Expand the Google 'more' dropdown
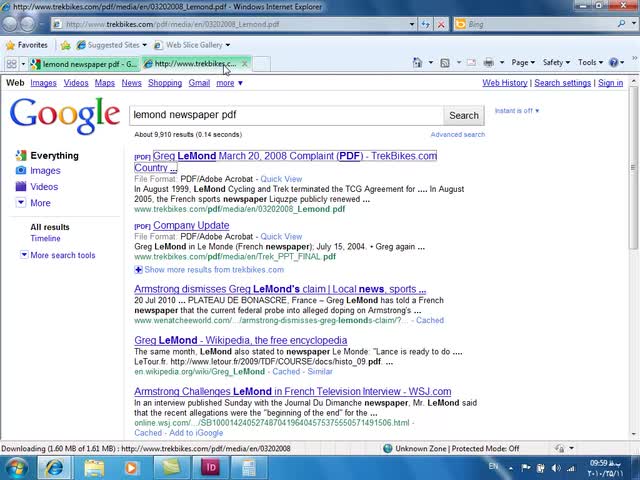 [229, 83]
